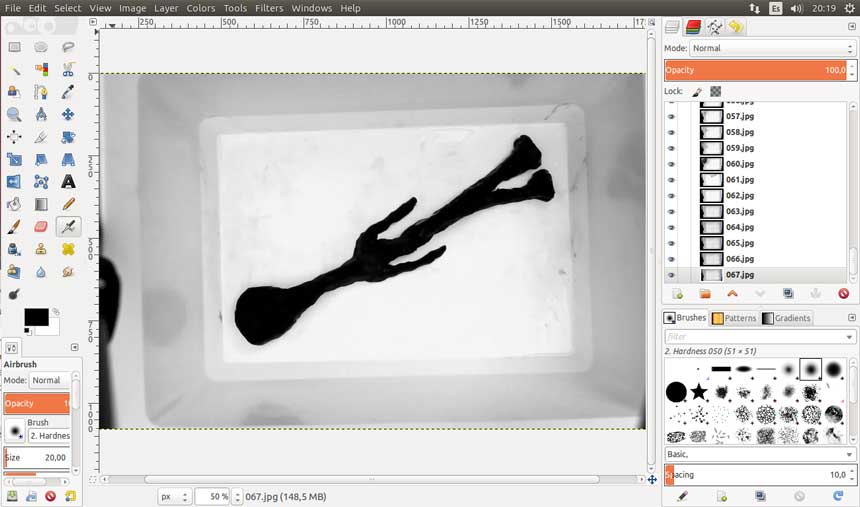Select the Rotate tool
This screenshot has height=507, width=860.
pyautogui.click(x=68, y=137)
